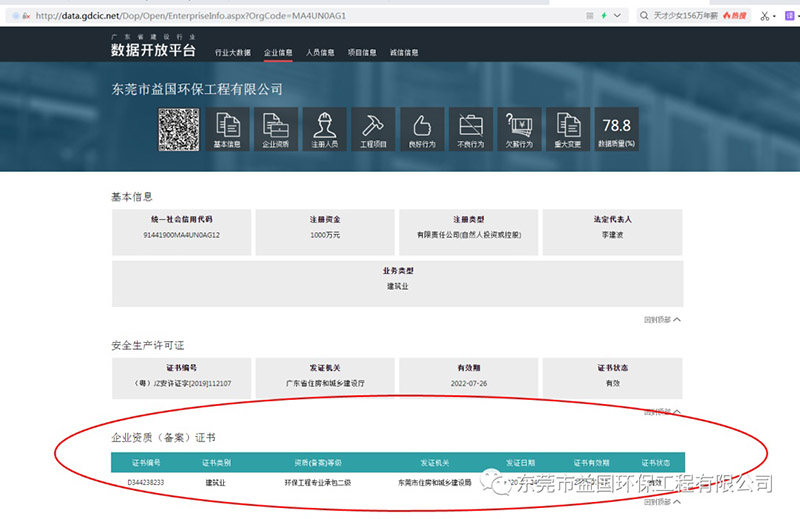Open the 项目信息 nav tab
Viewport: 800px width, 519px height.
tap(362, 53)
